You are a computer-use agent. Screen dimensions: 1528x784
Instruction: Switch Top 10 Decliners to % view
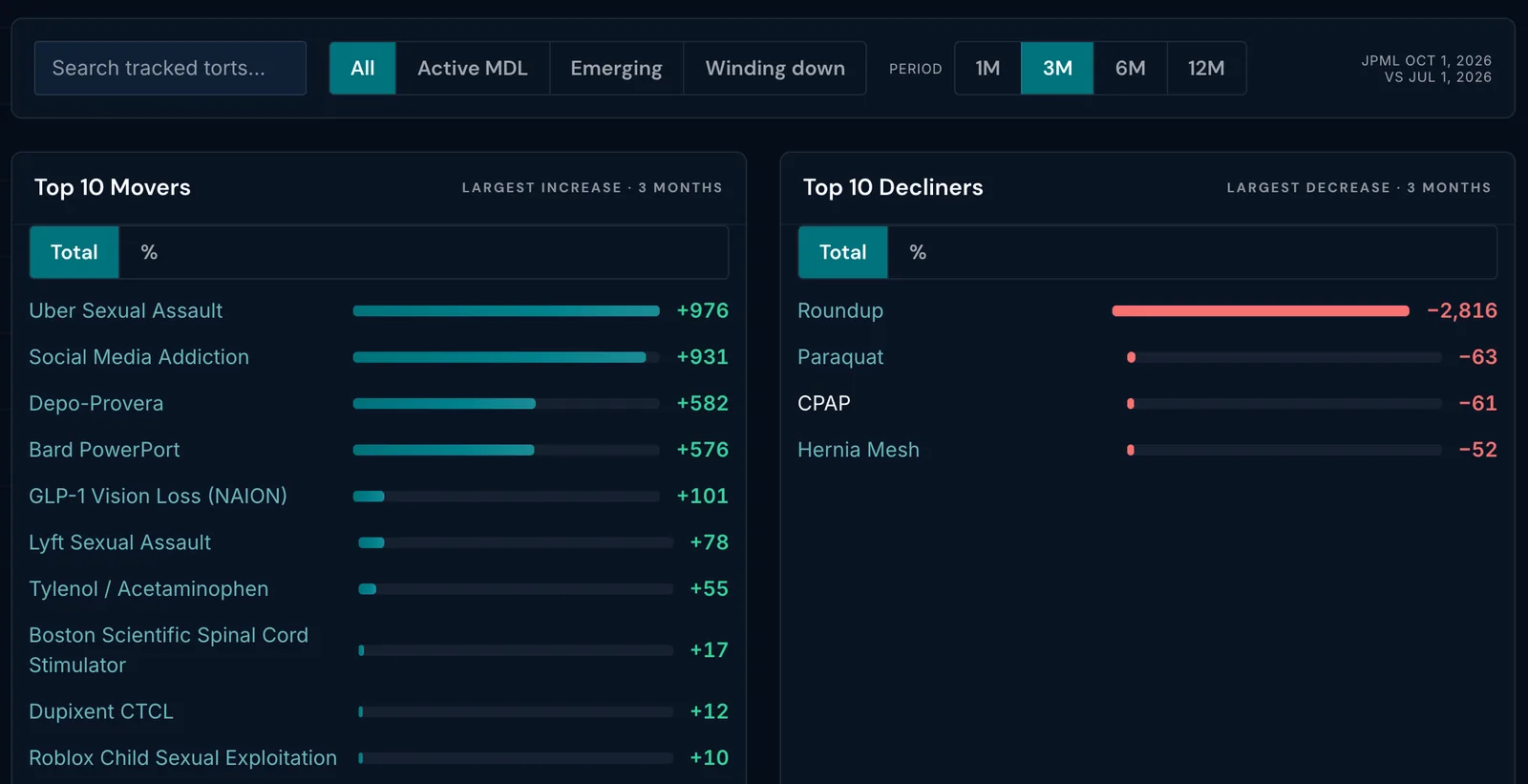click(918, 252)
